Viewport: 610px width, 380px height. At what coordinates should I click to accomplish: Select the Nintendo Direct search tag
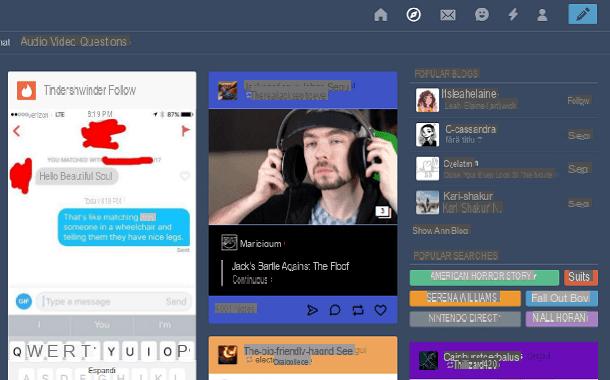(x=465, y=319)
